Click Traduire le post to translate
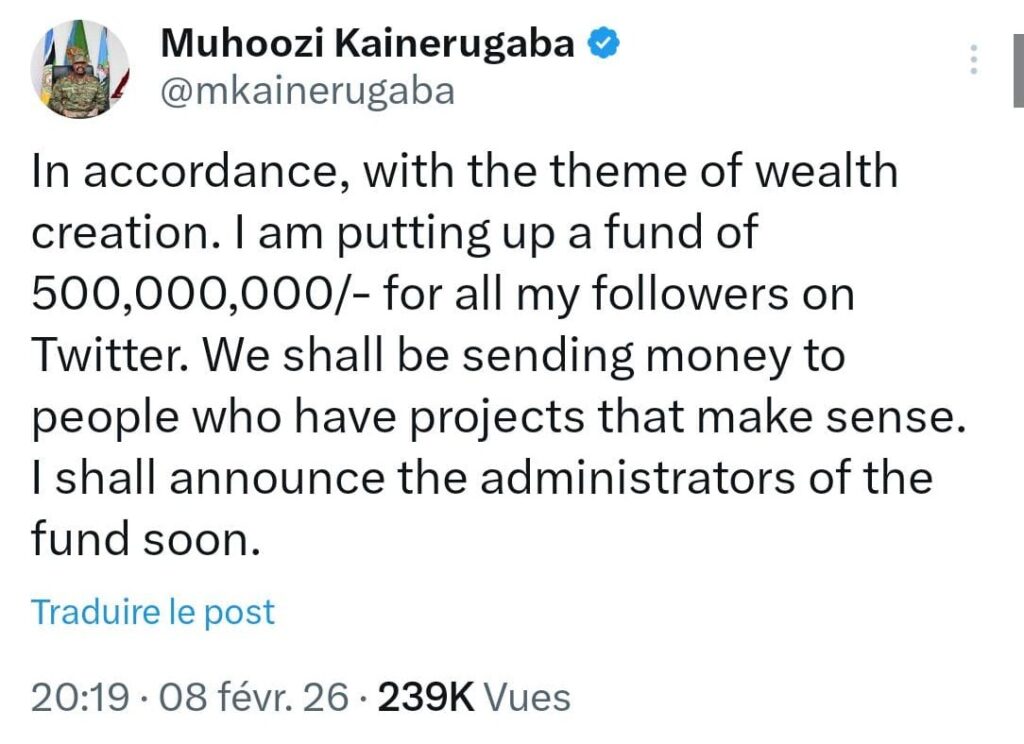1024x744 pixels. click(152, 612)
